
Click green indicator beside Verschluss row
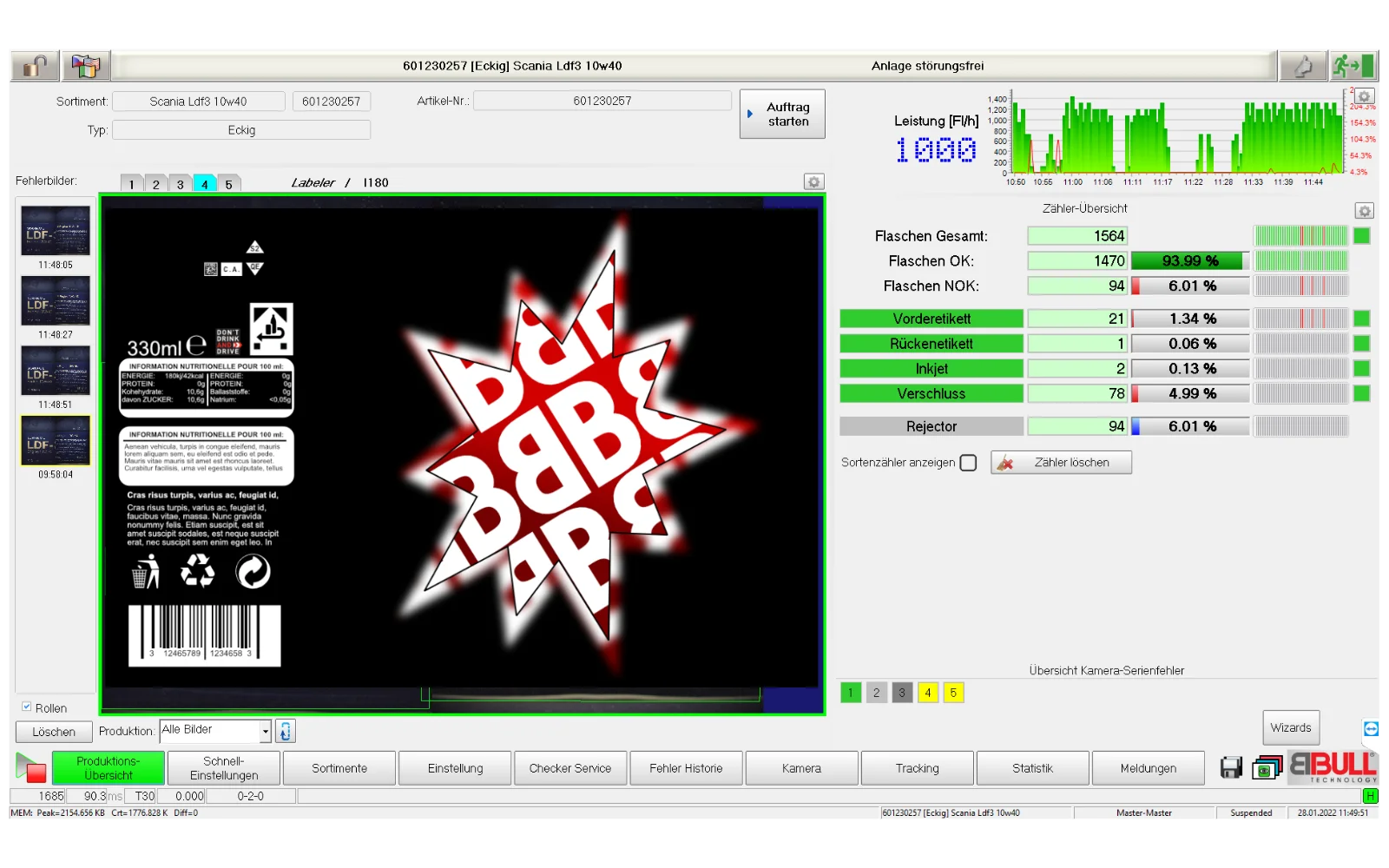click(1362, 393)
